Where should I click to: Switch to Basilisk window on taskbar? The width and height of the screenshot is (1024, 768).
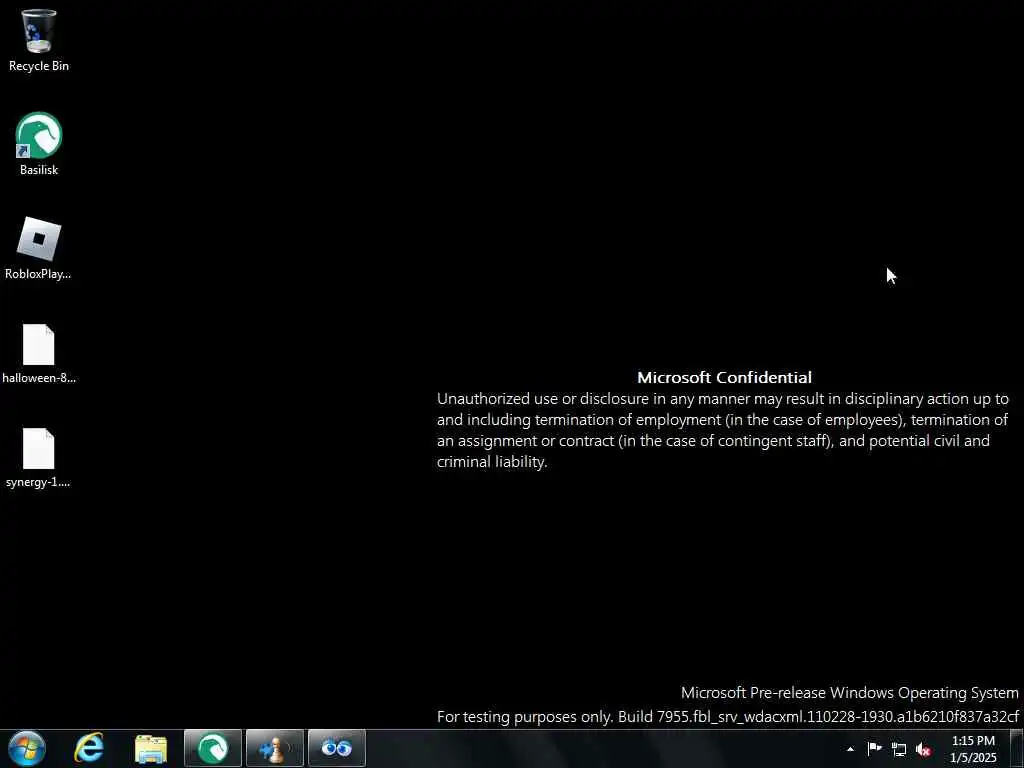click(213, 748)
